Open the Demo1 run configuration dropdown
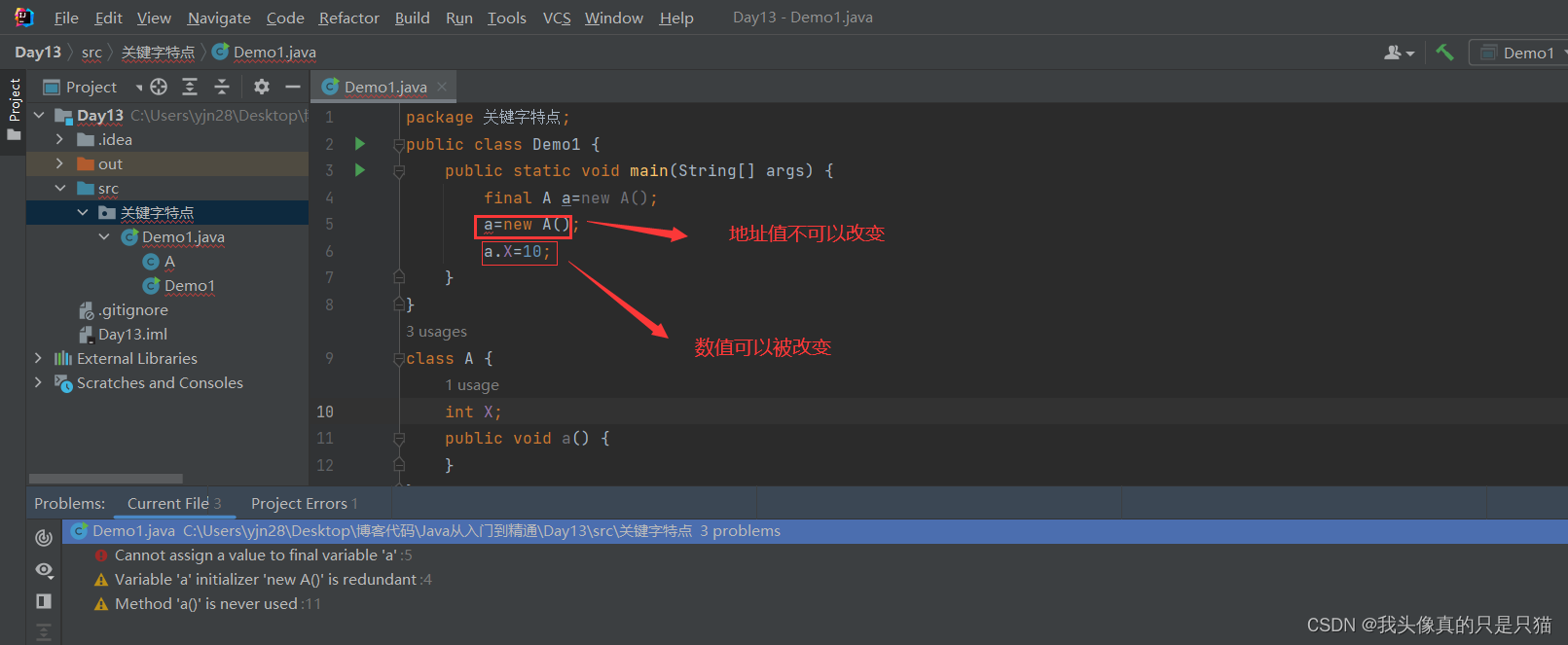 (1520, 53)
